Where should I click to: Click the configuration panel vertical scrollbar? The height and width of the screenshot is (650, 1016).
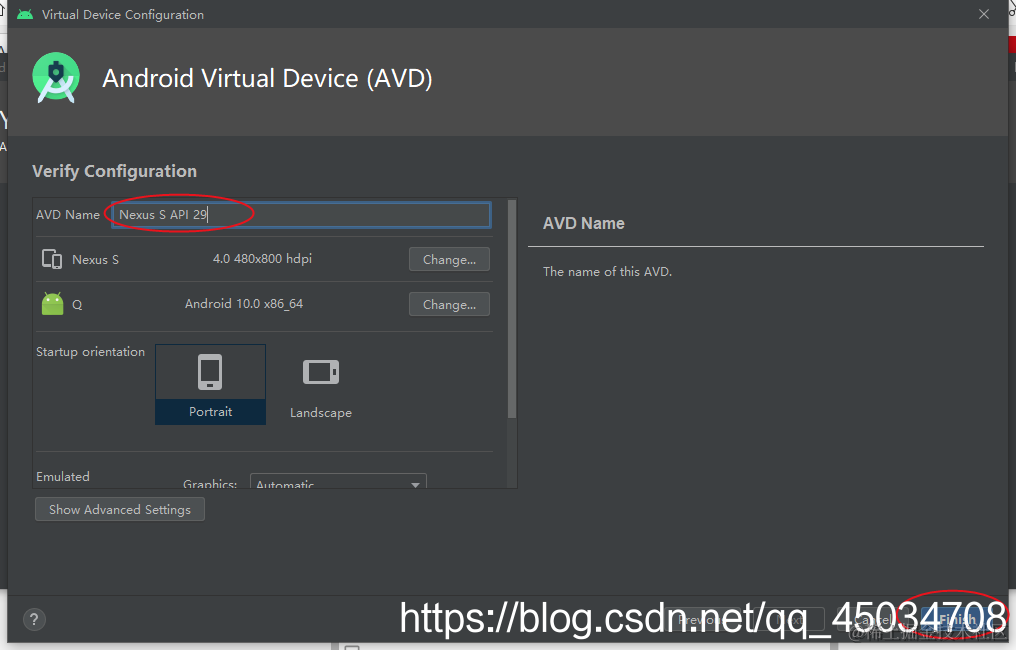pyautogui.click(x=512, y=309)
